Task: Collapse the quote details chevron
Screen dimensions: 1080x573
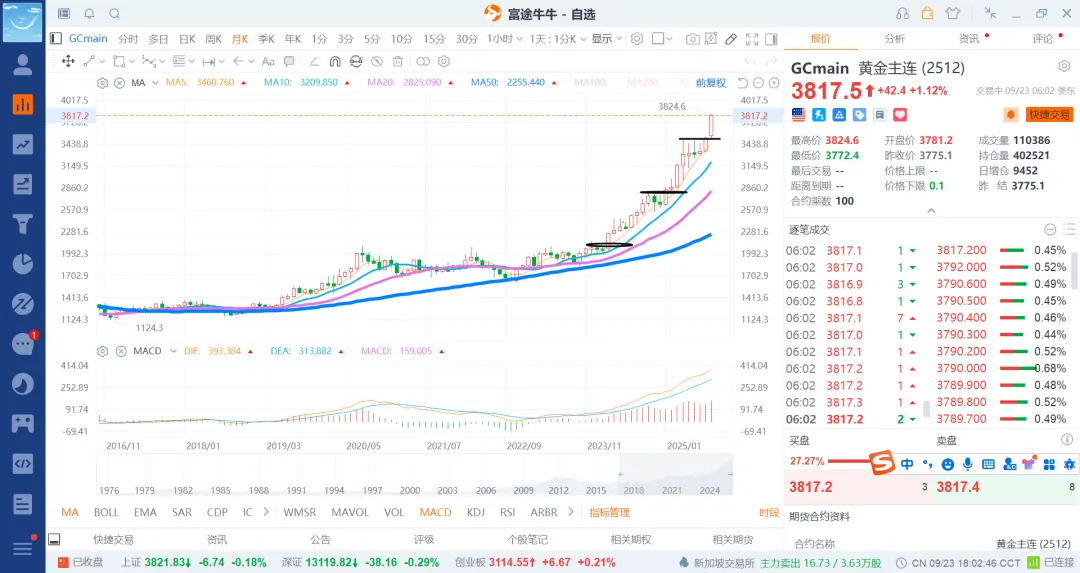Action: pyautogui.click(x=931, y=211)
